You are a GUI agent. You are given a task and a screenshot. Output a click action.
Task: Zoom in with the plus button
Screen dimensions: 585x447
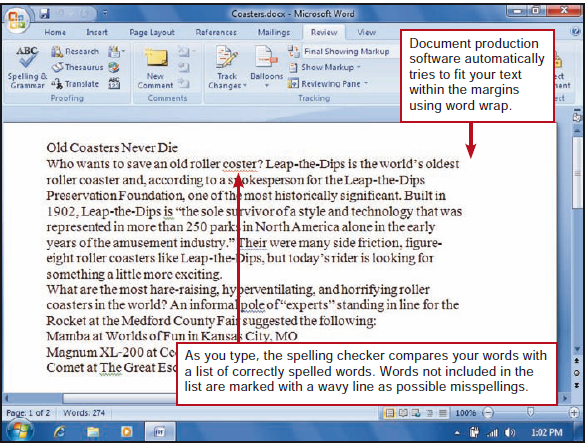tap(574, 413)
